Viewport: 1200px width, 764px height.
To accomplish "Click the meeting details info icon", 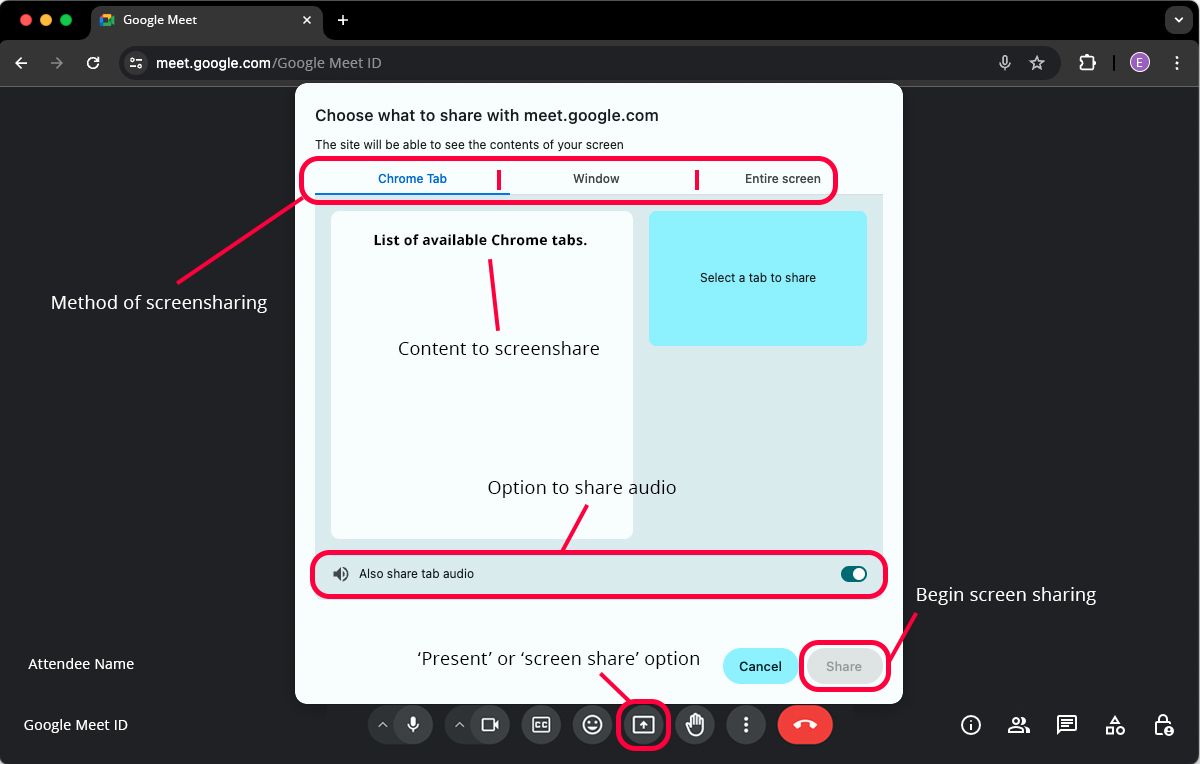I will (970, 724).
